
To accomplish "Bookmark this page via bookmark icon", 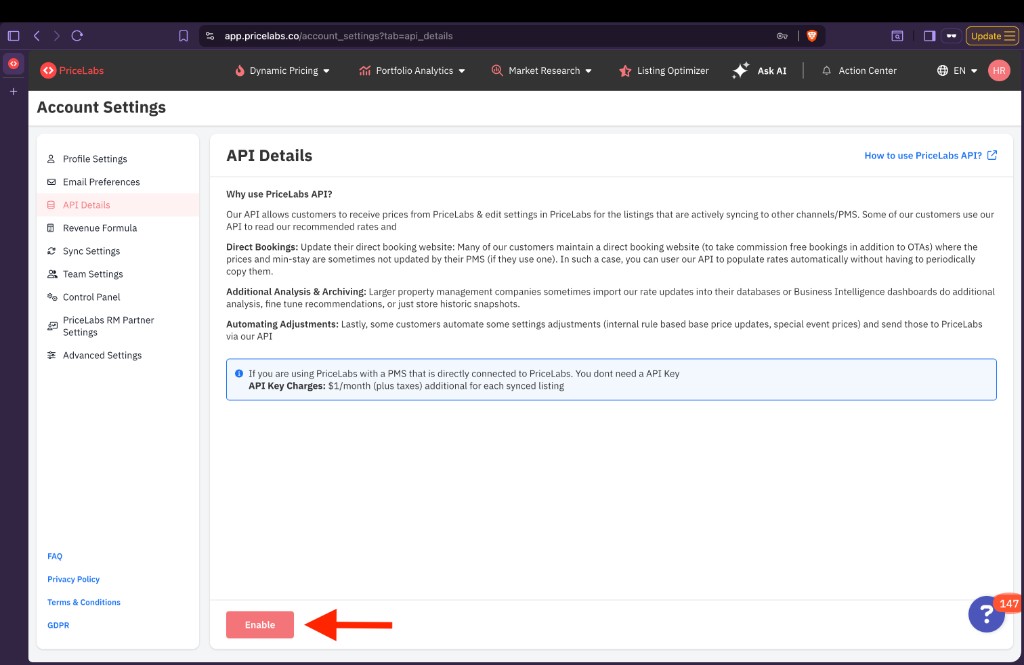I will pyautogui.click(x=184, y=36).
